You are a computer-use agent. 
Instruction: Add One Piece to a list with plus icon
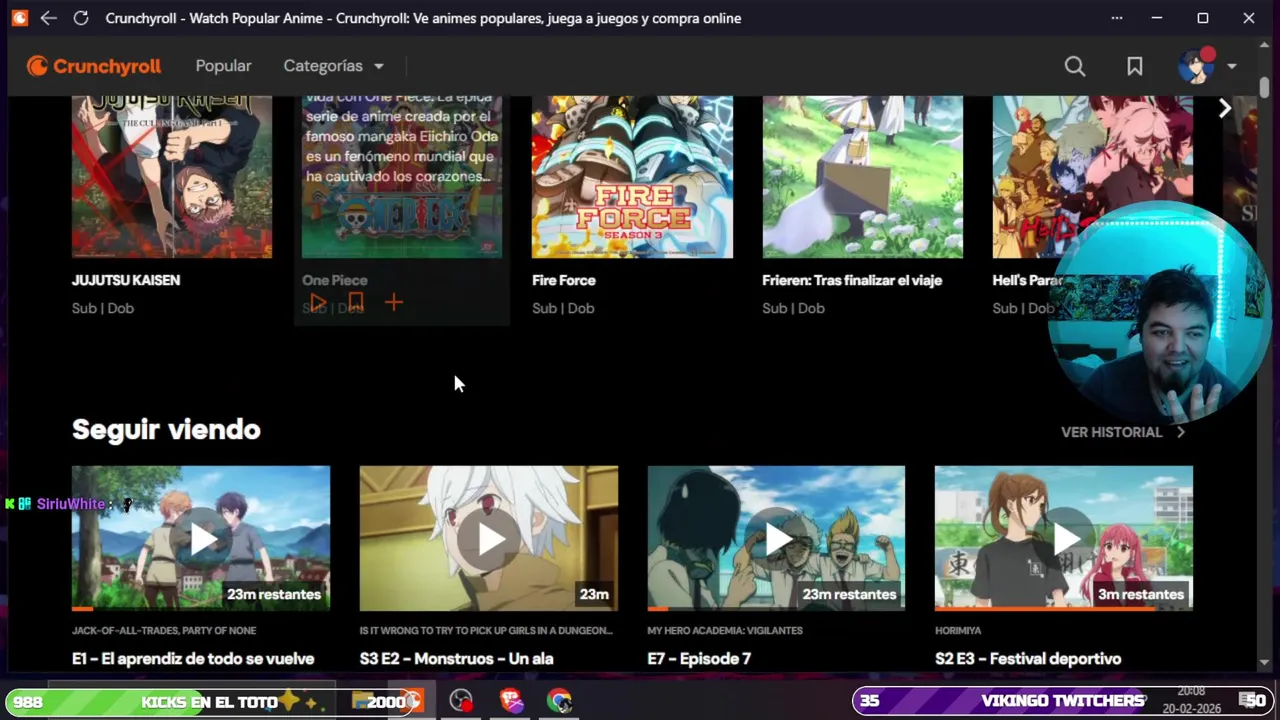coord(394,302)
